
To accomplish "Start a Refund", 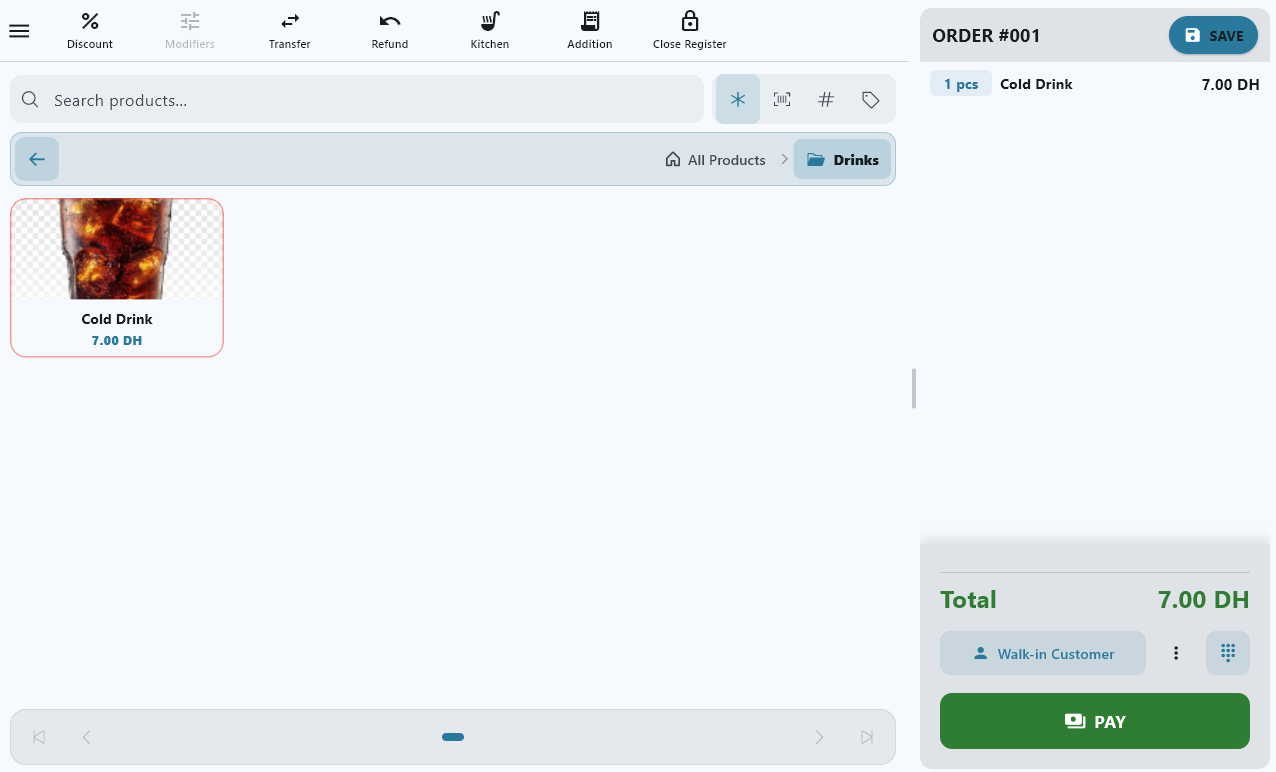I will (x=390, y=31).
